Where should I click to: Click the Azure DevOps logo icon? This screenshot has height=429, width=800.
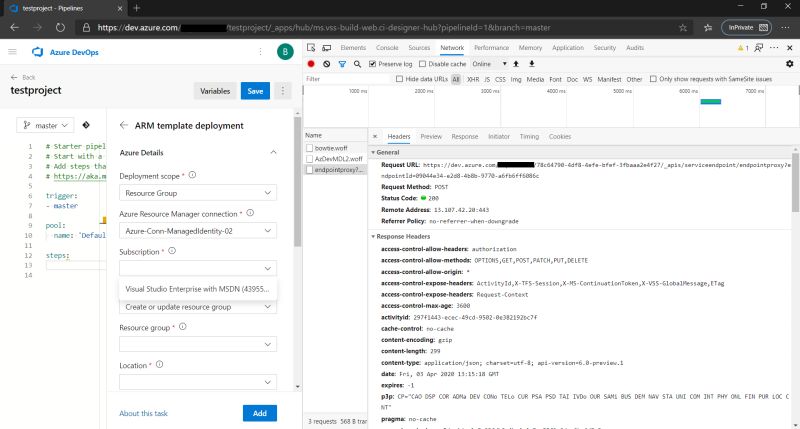tap(37, 52)
